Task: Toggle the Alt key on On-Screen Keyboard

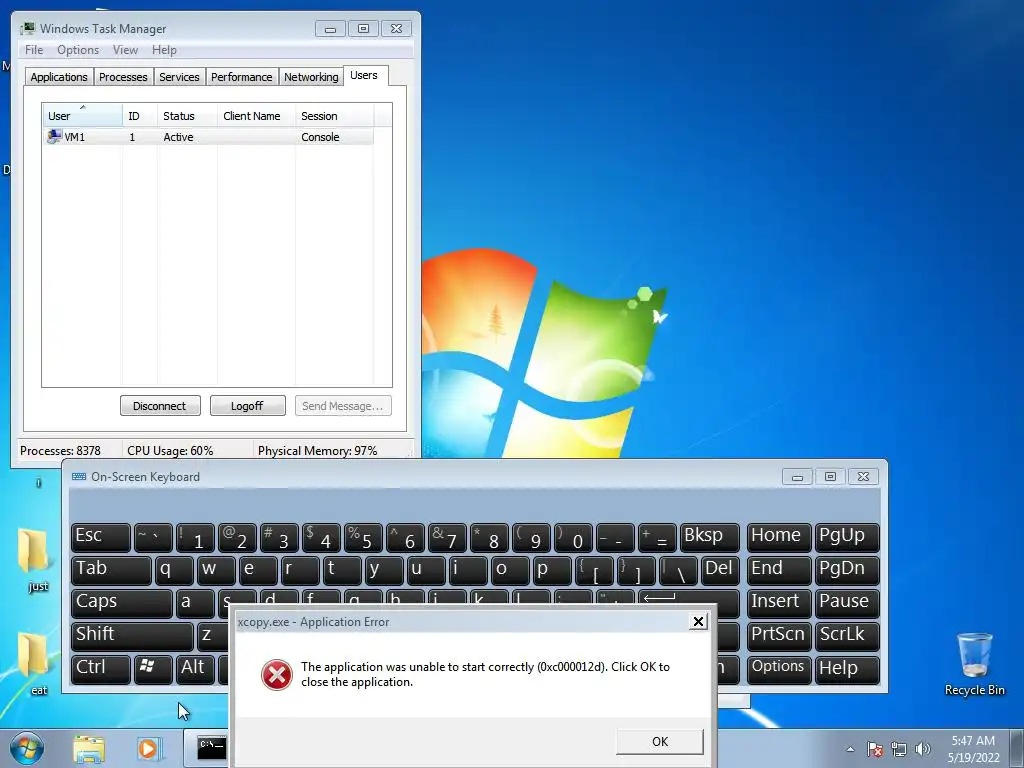Action: (x=195, y=668)
